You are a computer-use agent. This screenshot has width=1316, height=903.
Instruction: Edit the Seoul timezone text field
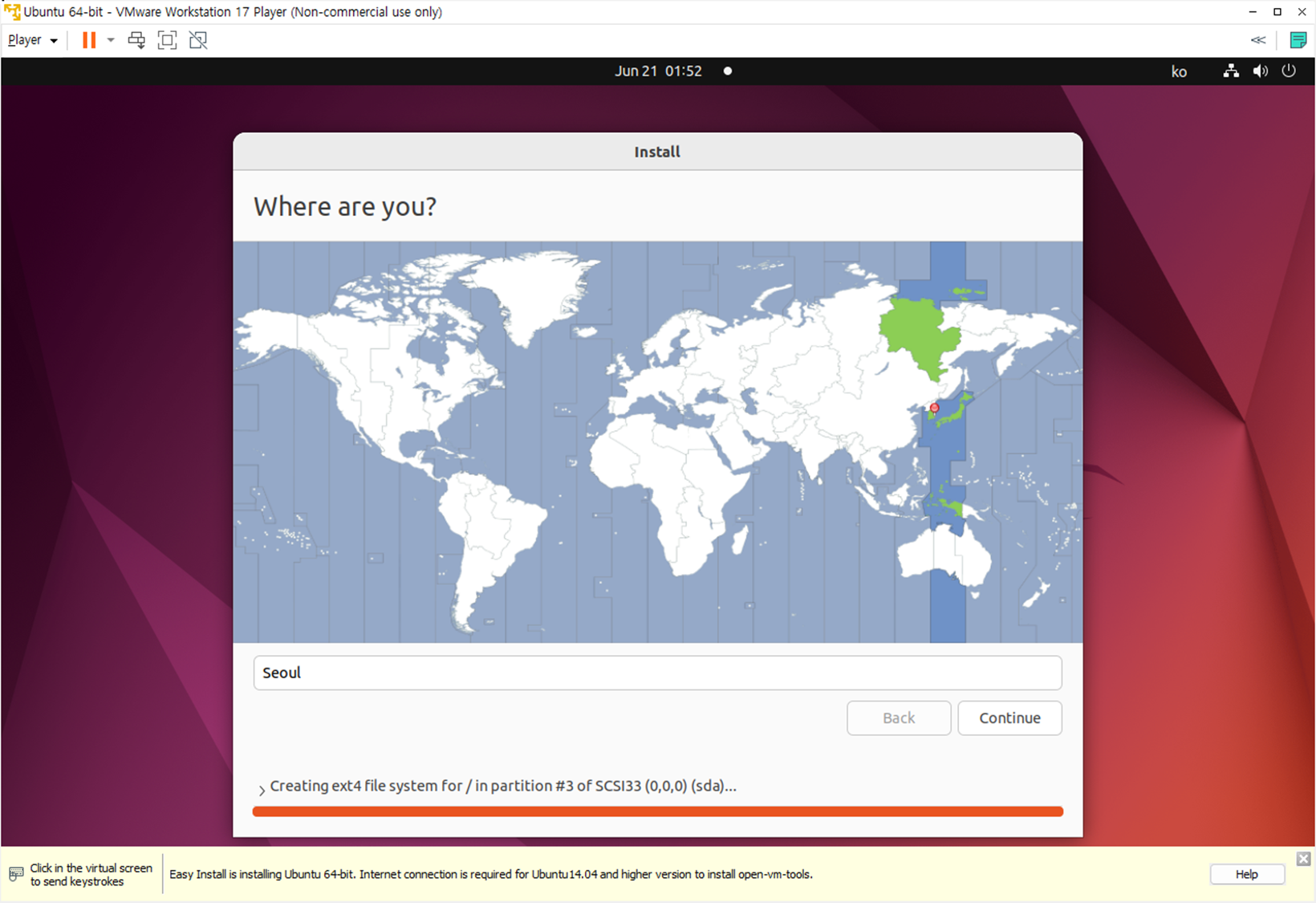pyautogui.click(x=657, y=673)
